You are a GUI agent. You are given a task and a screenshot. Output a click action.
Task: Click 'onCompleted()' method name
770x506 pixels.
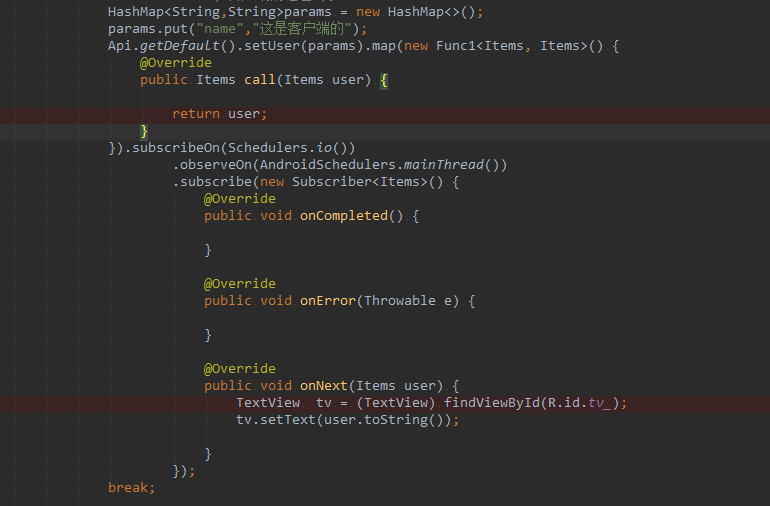pos(352,216)
